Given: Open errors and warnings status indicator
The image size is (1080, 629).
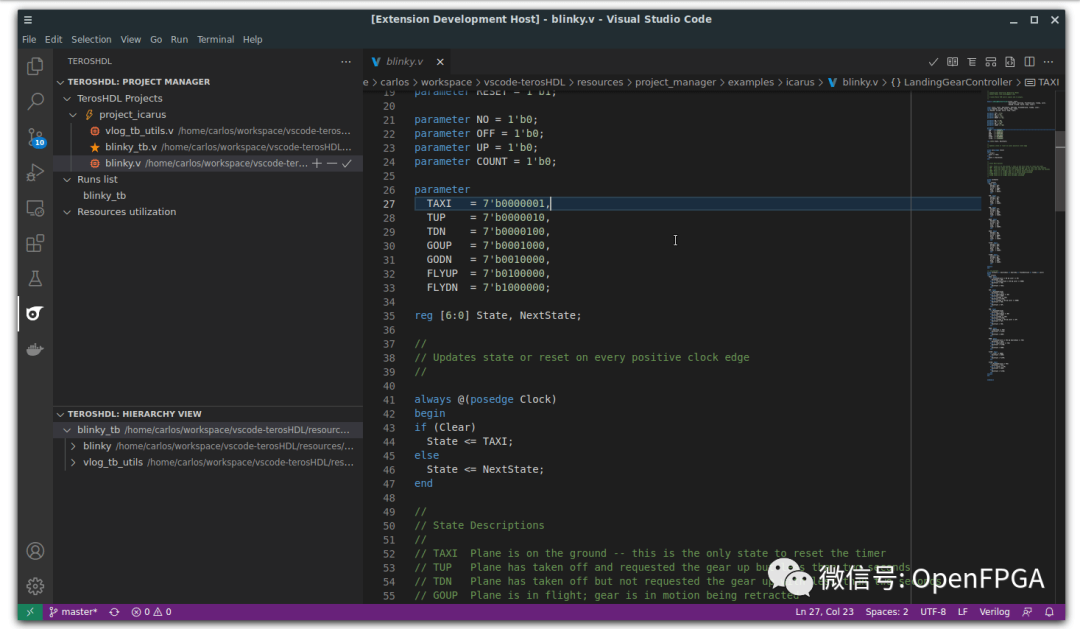Looking at the screenshot, I should (x=152, y=612).
